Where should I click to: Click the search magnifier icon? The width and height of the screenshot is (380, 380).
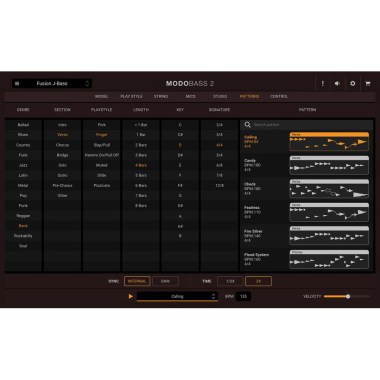[x=247, y=125]
